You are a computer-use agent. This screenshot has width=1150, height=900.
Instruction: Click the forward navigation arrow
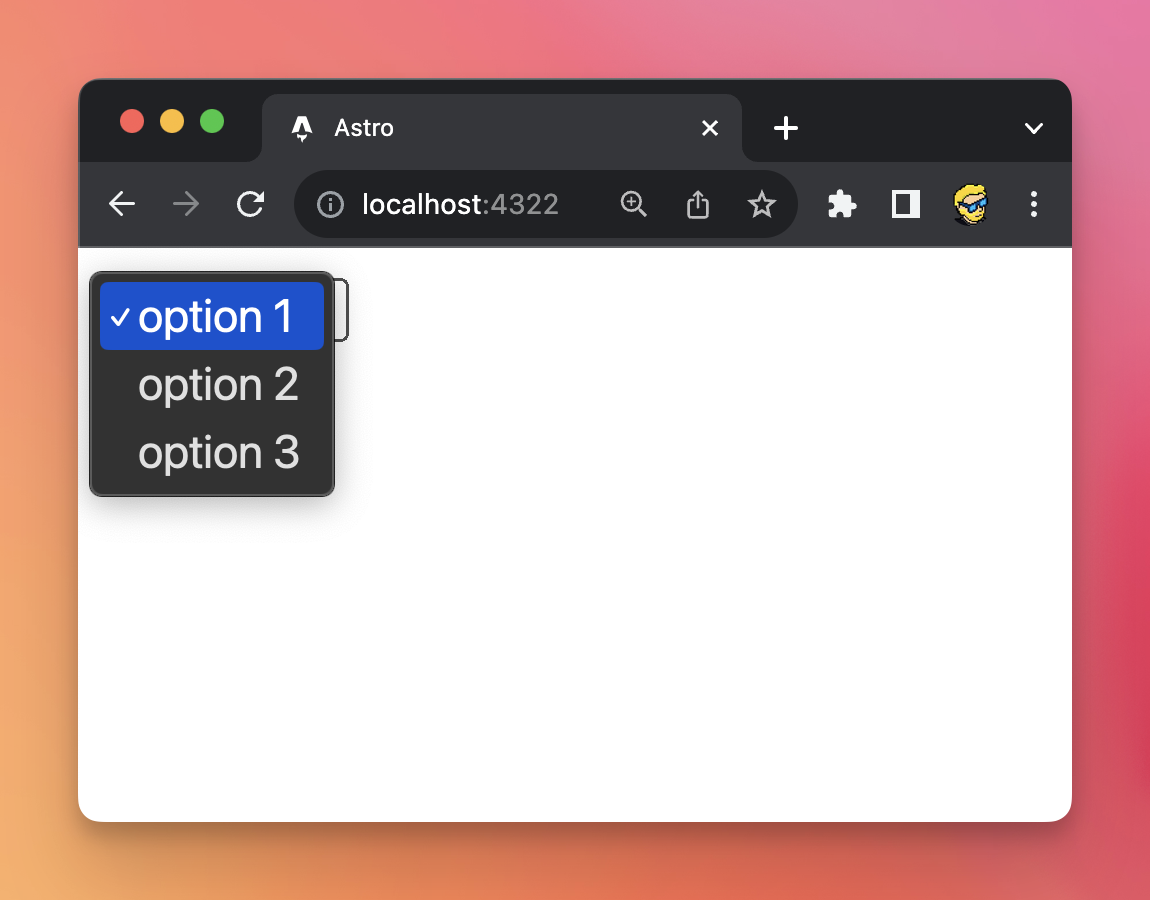coord(186,205)
